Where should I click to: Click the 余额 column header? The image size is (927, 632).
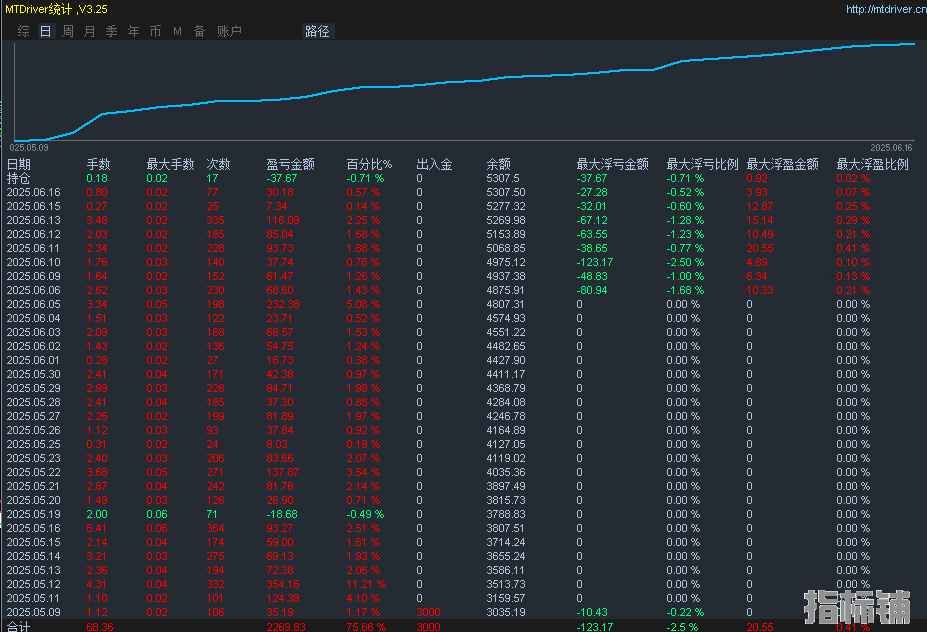click(x=498, y=164)
